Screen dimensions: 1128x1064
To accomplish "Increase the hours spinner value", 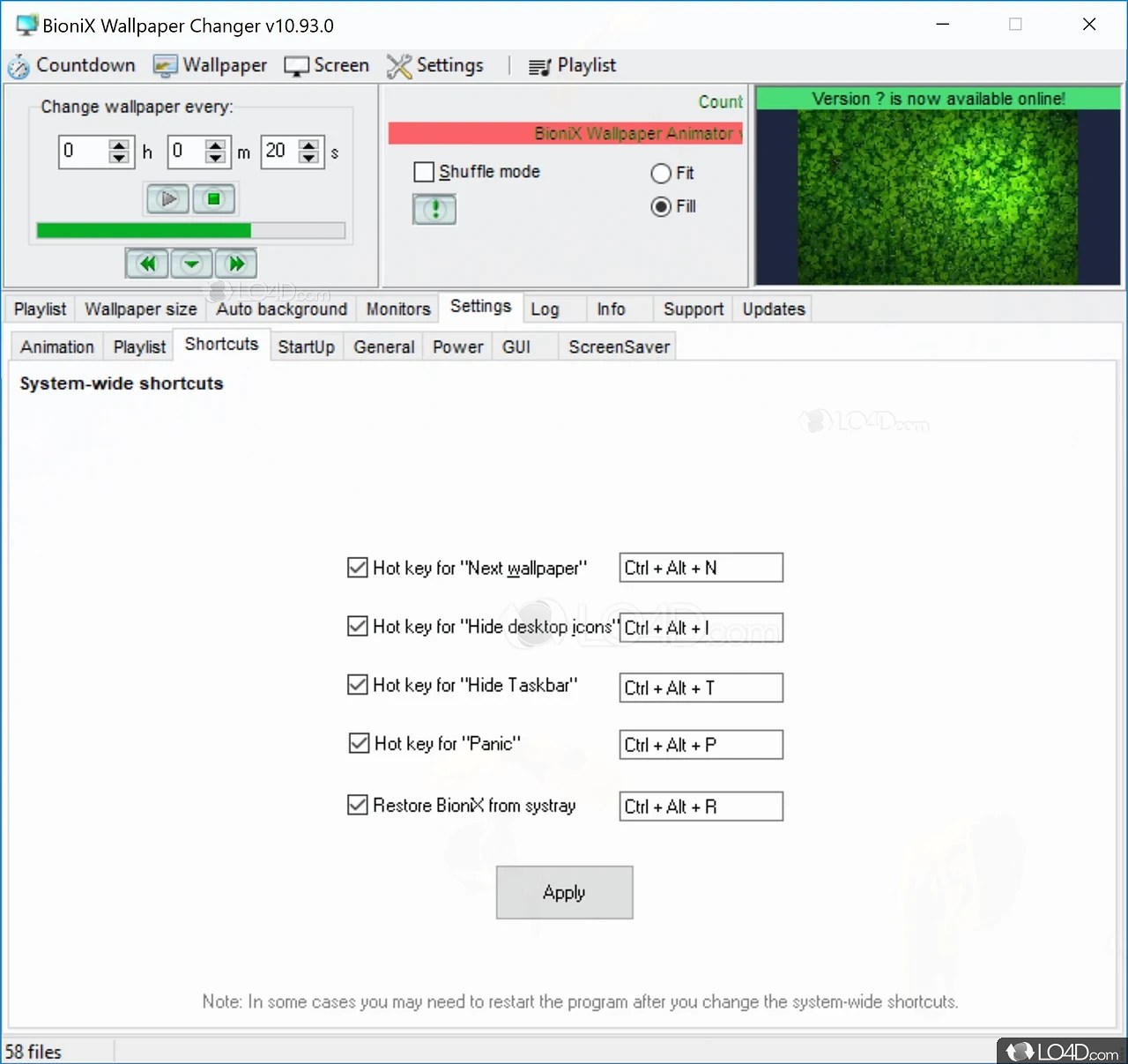I will coord(119,145).
